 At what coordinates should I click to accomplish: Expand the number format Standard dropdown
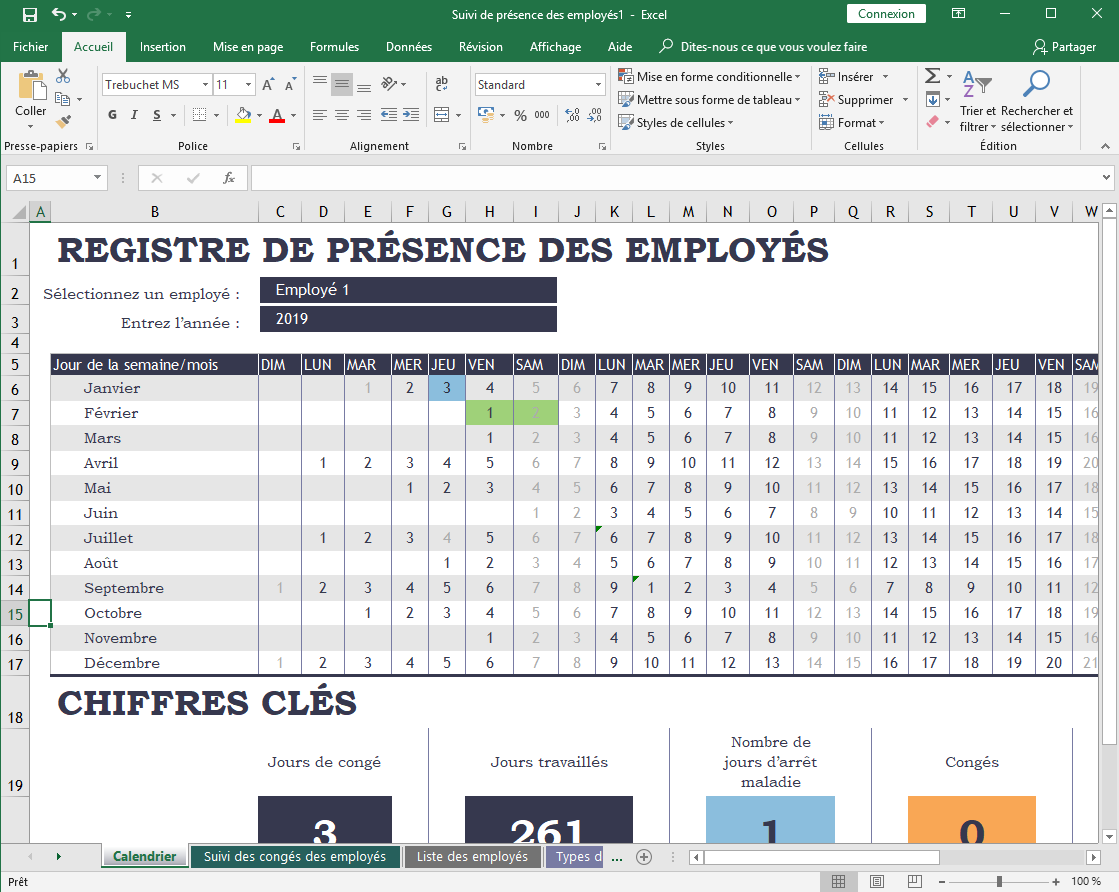(598, 85)
